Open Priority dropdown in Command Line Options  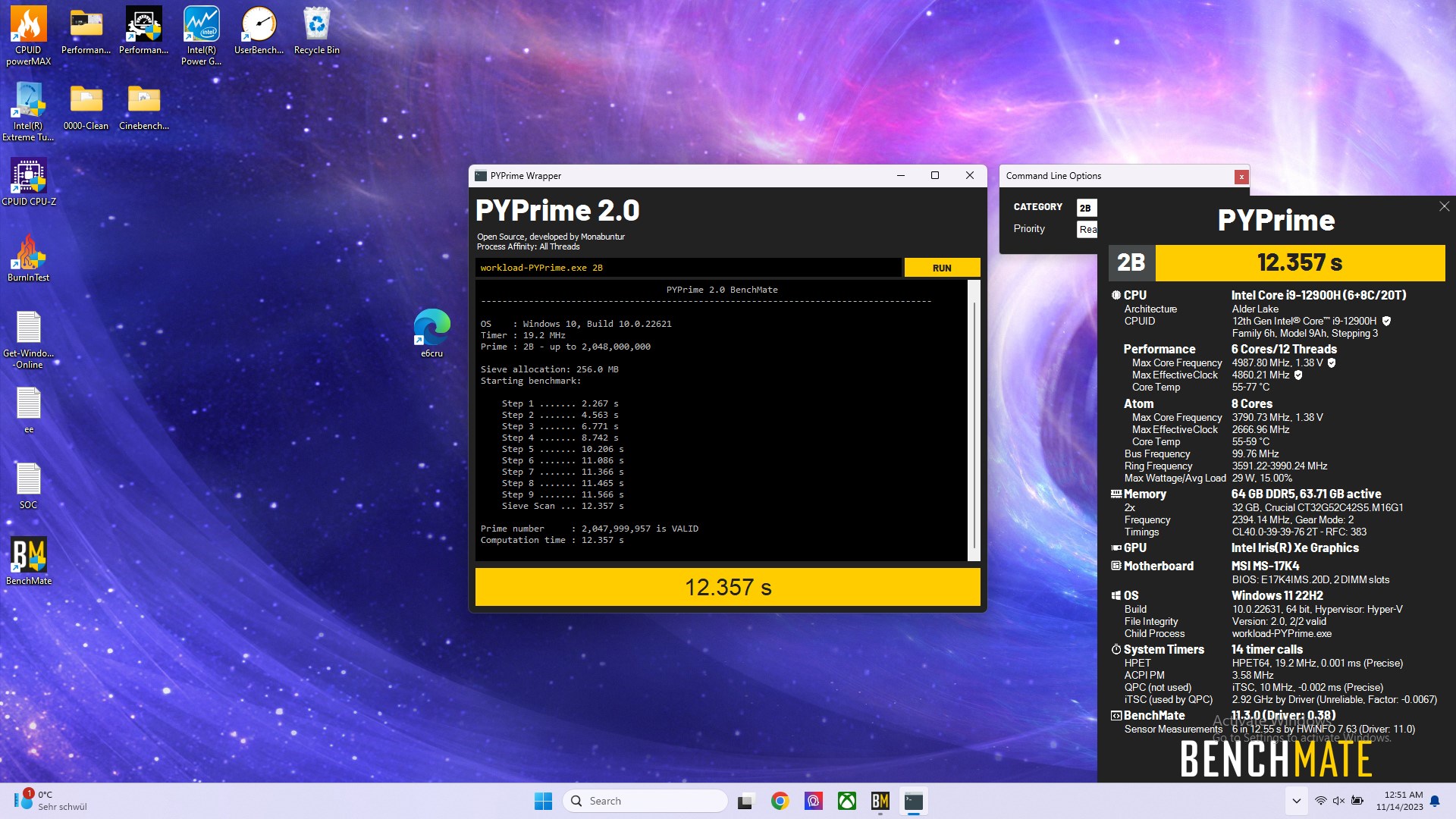click(x=1087, y=229)
